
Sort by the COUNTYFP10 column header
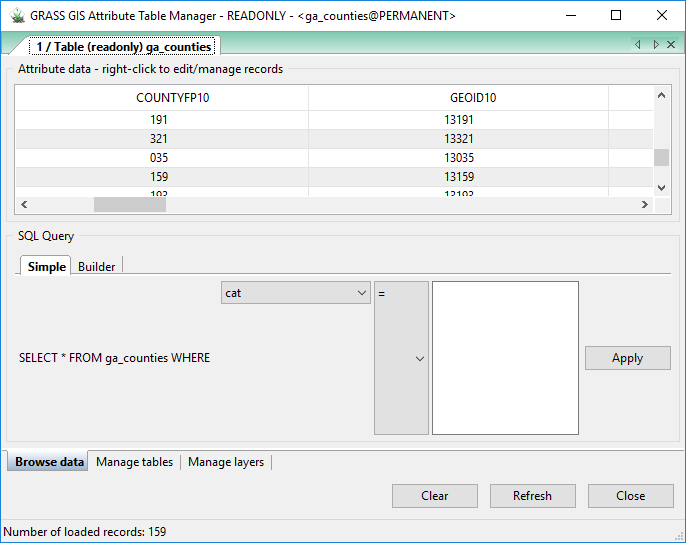pos(172,98)
